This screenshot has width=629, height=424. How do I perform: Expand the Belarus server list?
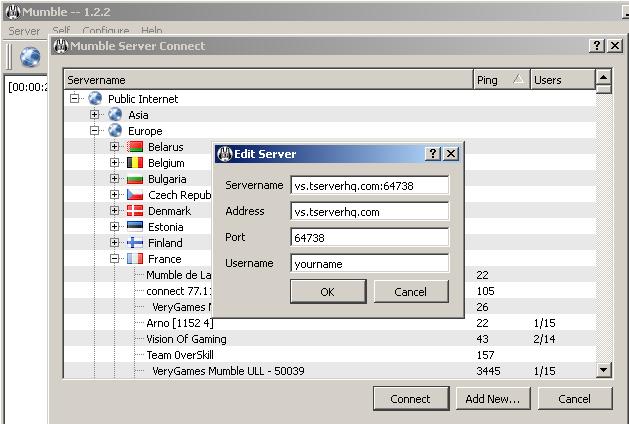tap(115, 146)
